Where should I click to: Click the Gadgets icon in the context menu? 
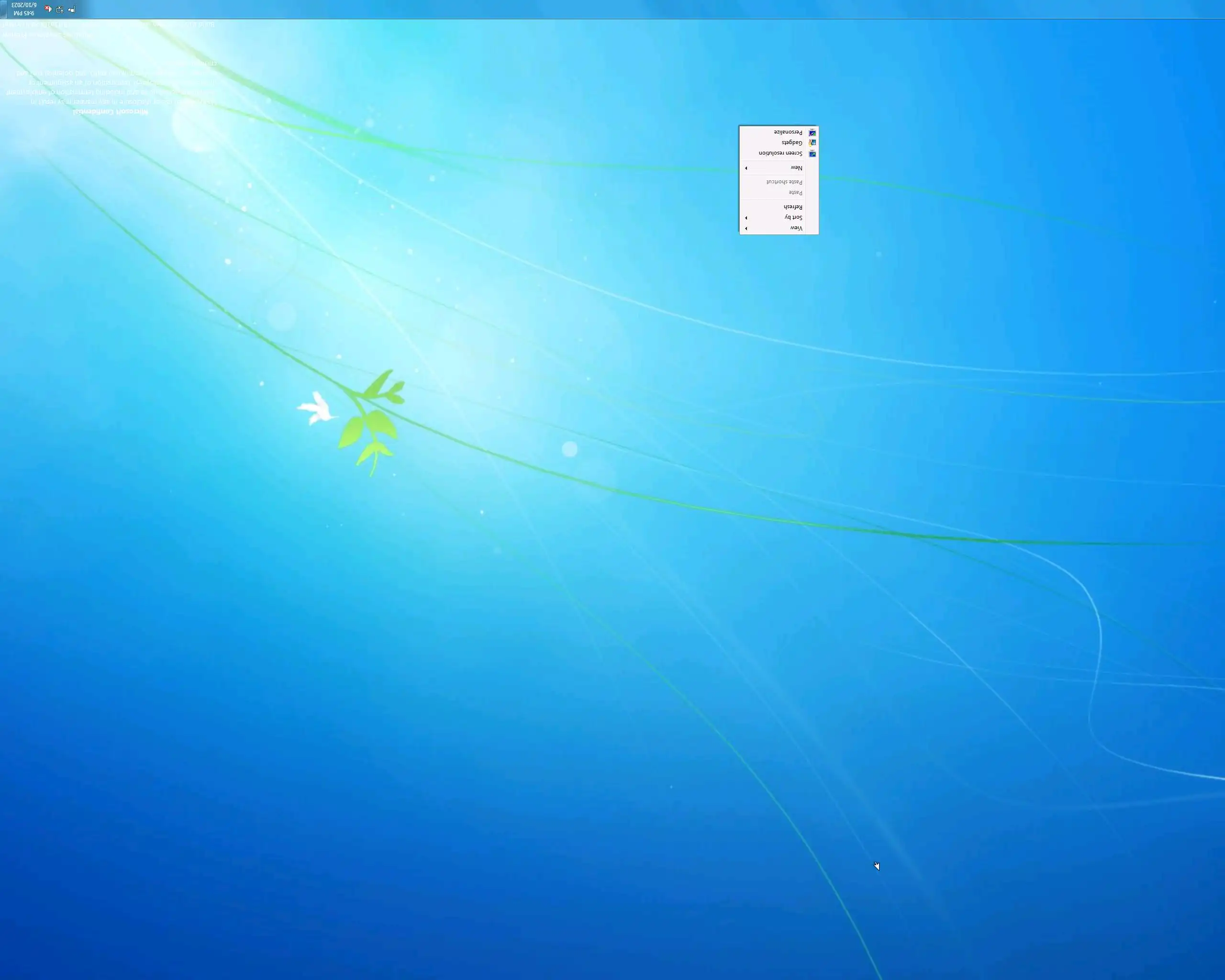click(x=813, y=143)
